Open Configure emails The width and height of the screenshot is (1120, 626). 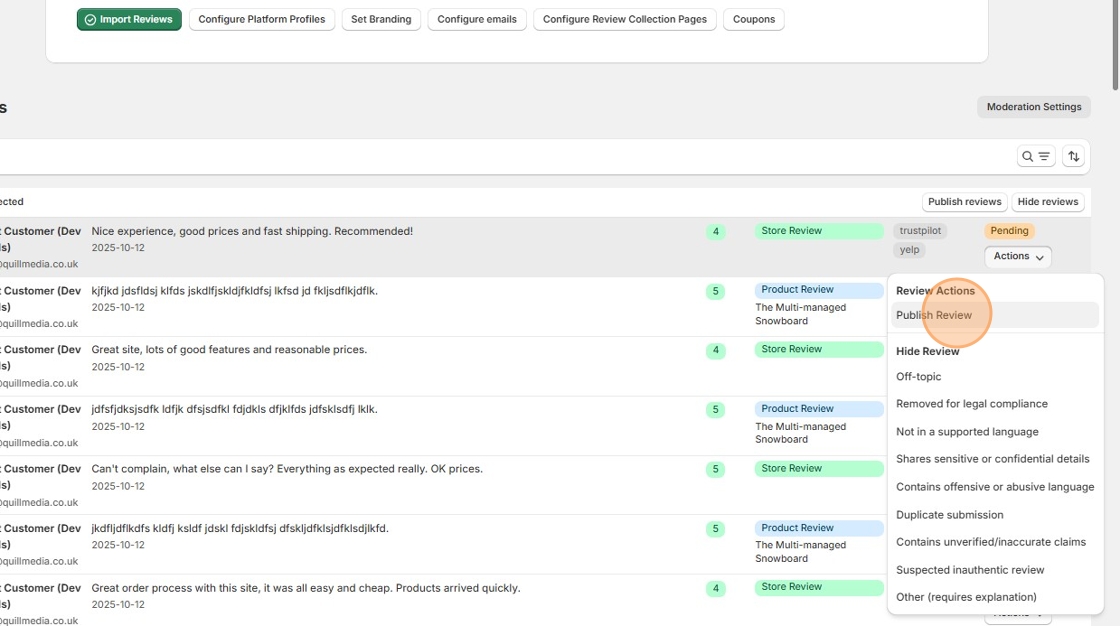point(477,19)
